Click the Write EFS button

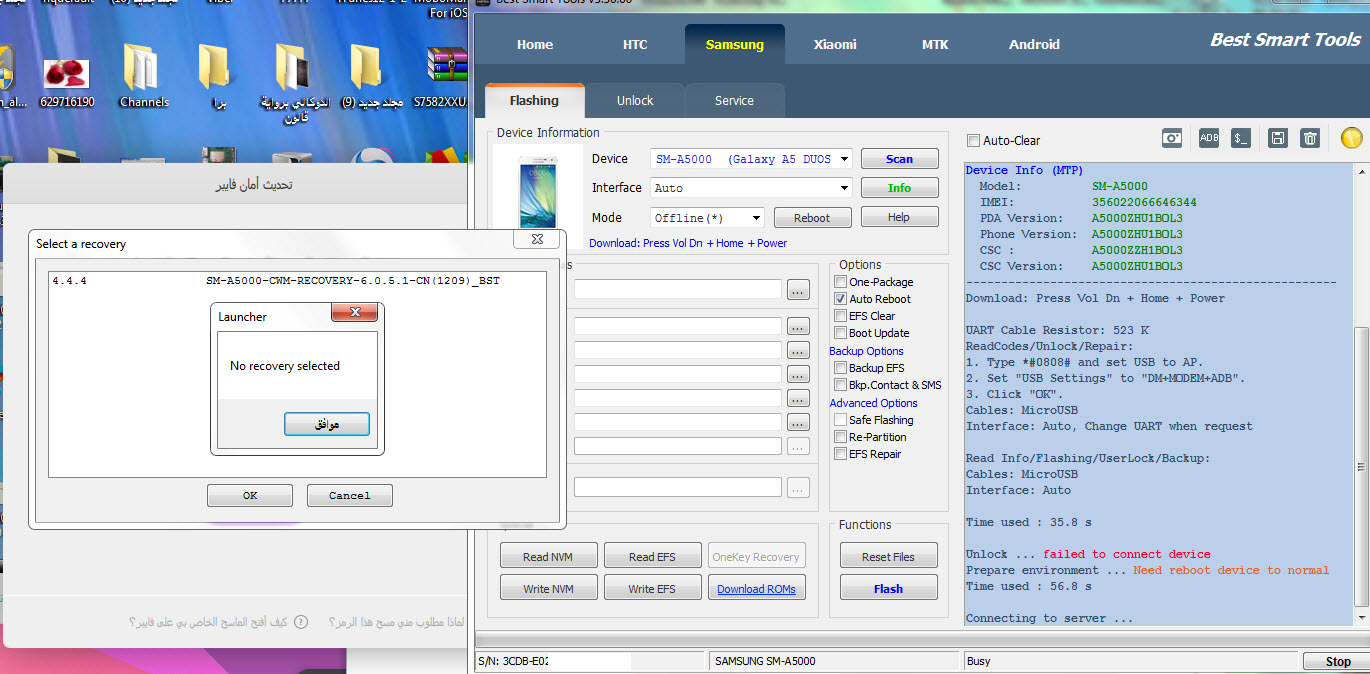pyautogui.click(x=652, y=589)
